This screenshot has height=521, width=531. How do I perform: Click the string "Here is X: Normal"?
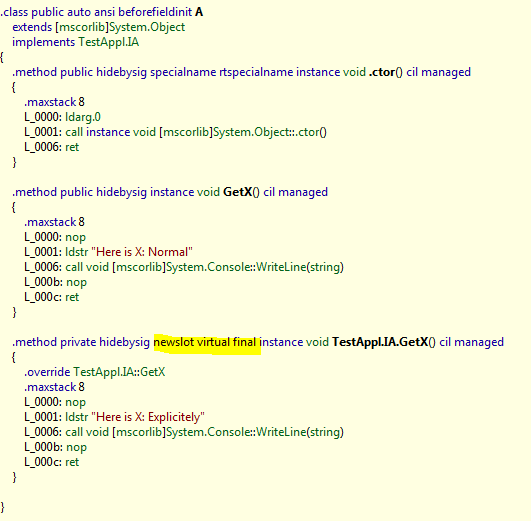pyautogui.click(x=142, y=252)
